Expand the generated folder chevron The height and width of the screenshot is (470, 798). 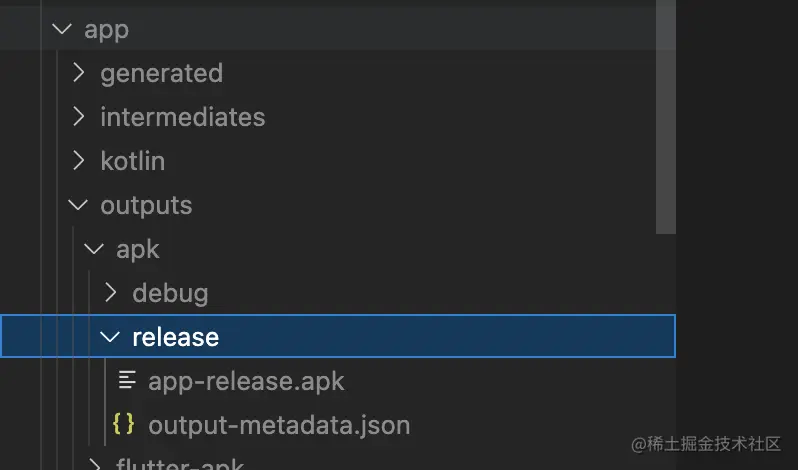[78, 73]
